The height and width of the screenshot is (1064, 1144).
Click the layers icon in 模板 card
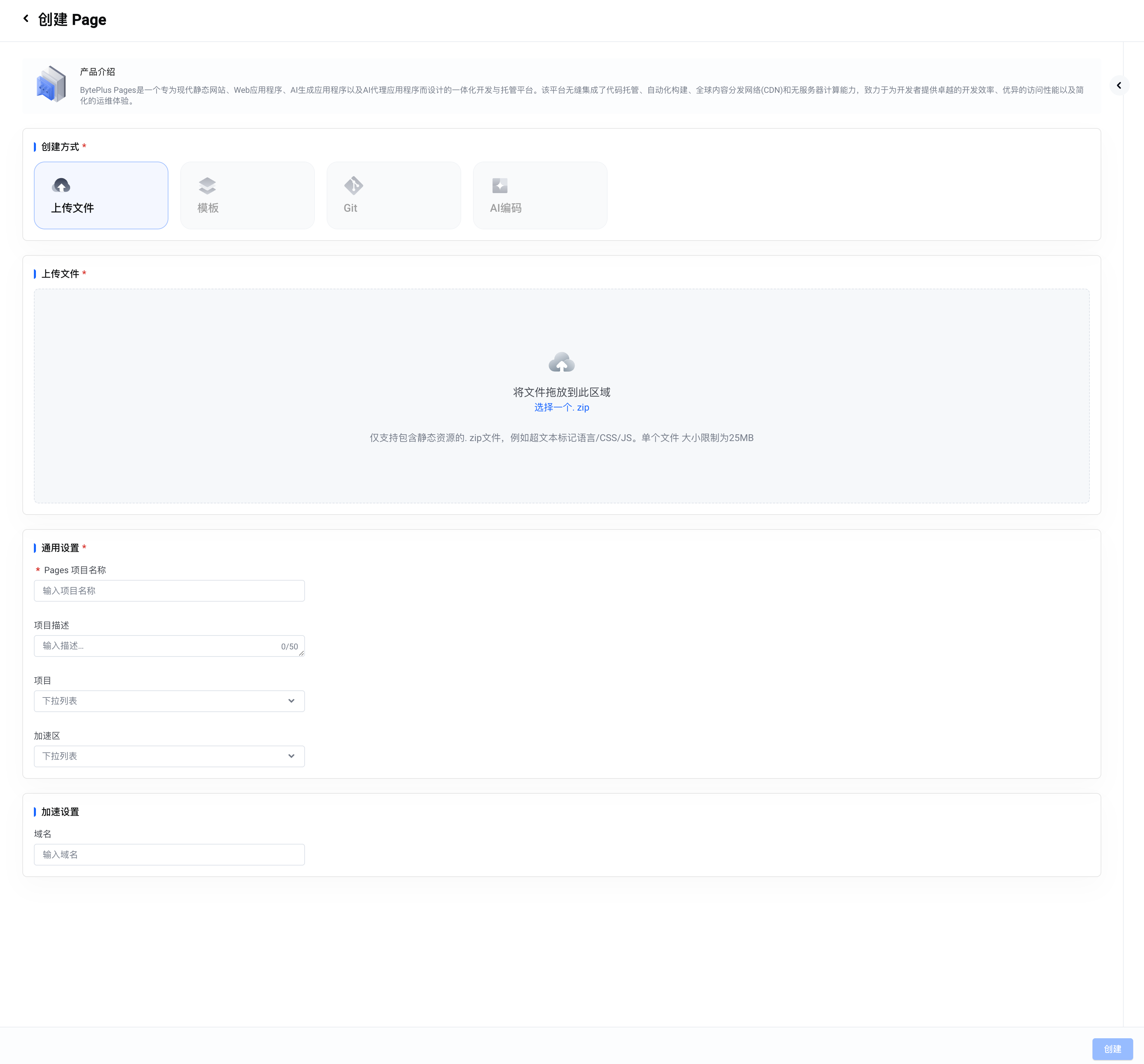point(207,185)
